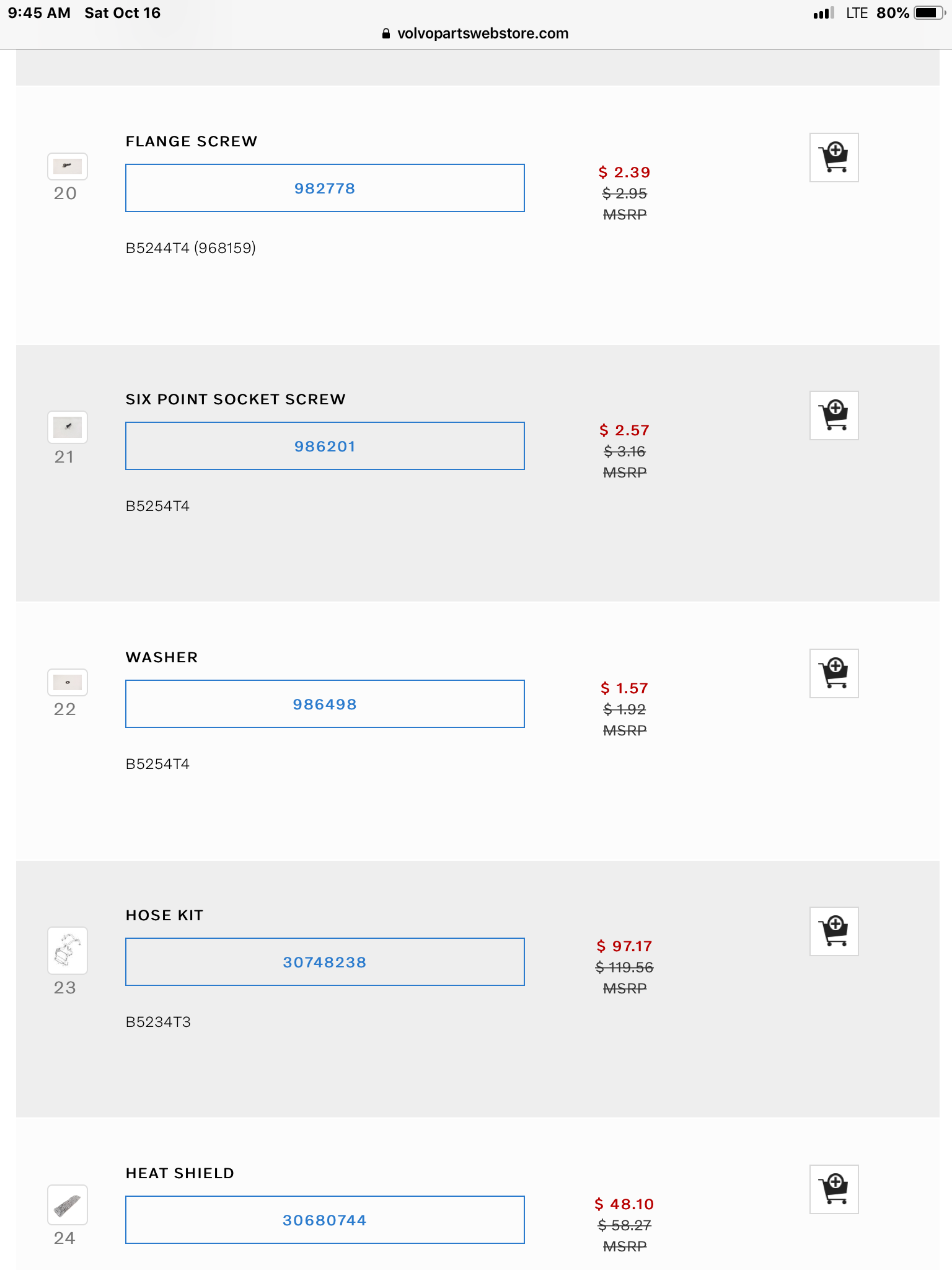The image size is (952, 1270).
Task: Open part number 982778 link
Action: click(325, 189)
